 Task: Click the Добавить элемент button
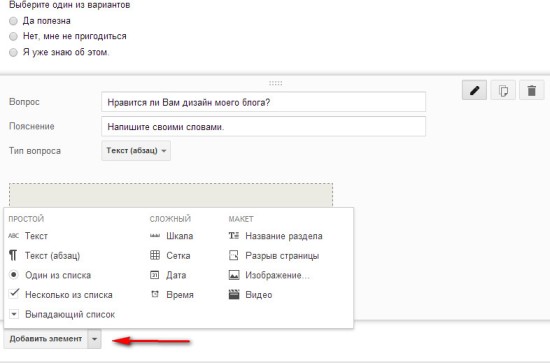46,339
